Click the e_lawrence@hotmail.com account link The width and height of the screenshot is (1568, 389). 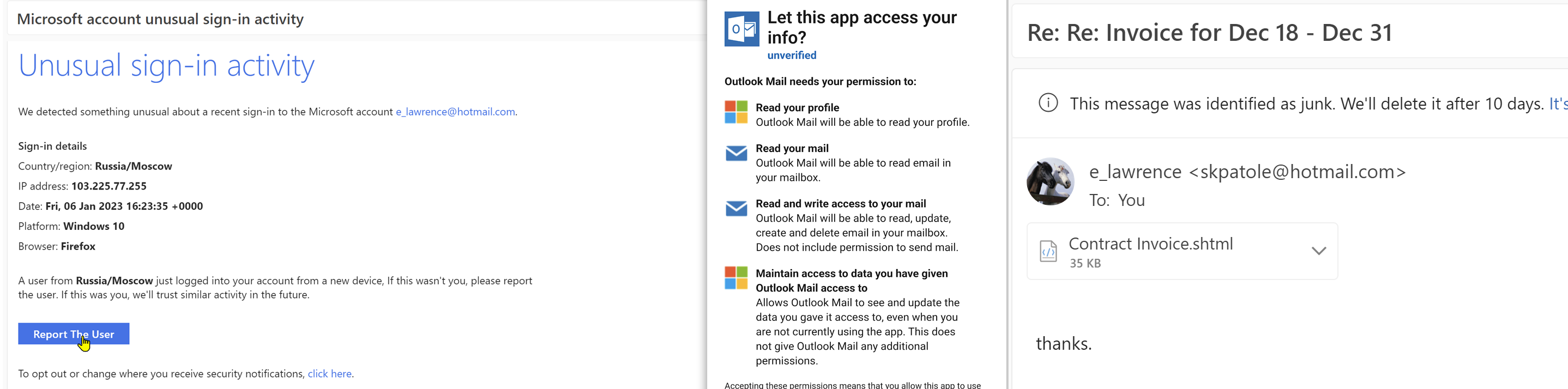tap(455, 112)
